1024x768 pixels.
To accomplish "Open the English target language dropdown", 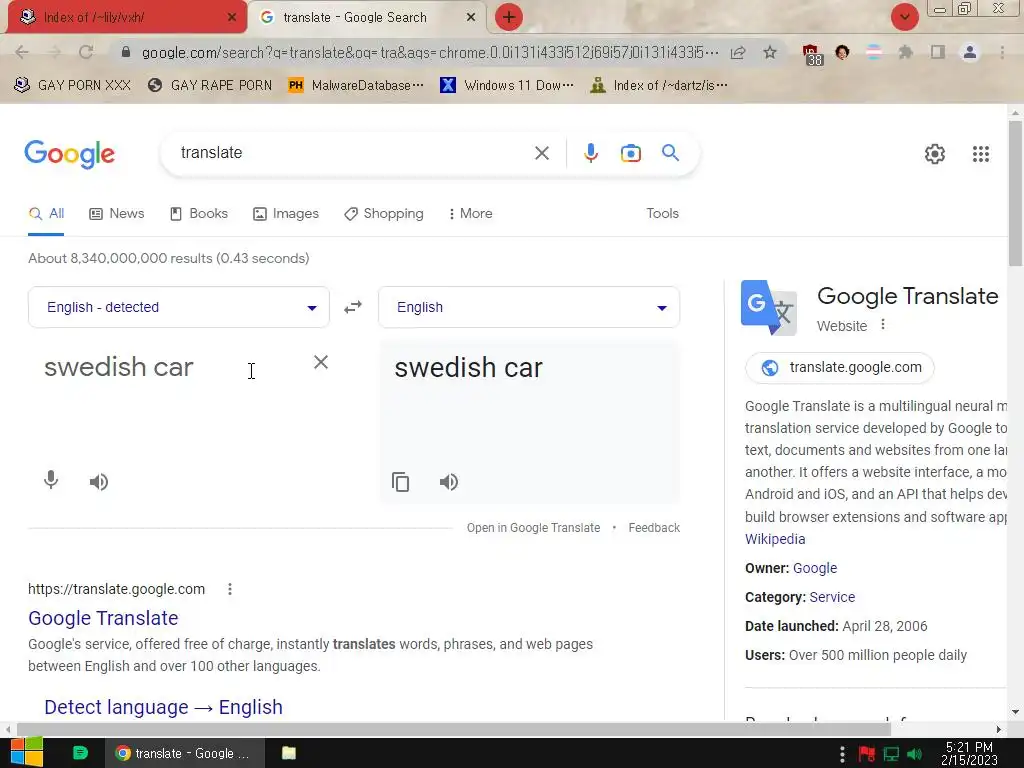I will [528, 307].
